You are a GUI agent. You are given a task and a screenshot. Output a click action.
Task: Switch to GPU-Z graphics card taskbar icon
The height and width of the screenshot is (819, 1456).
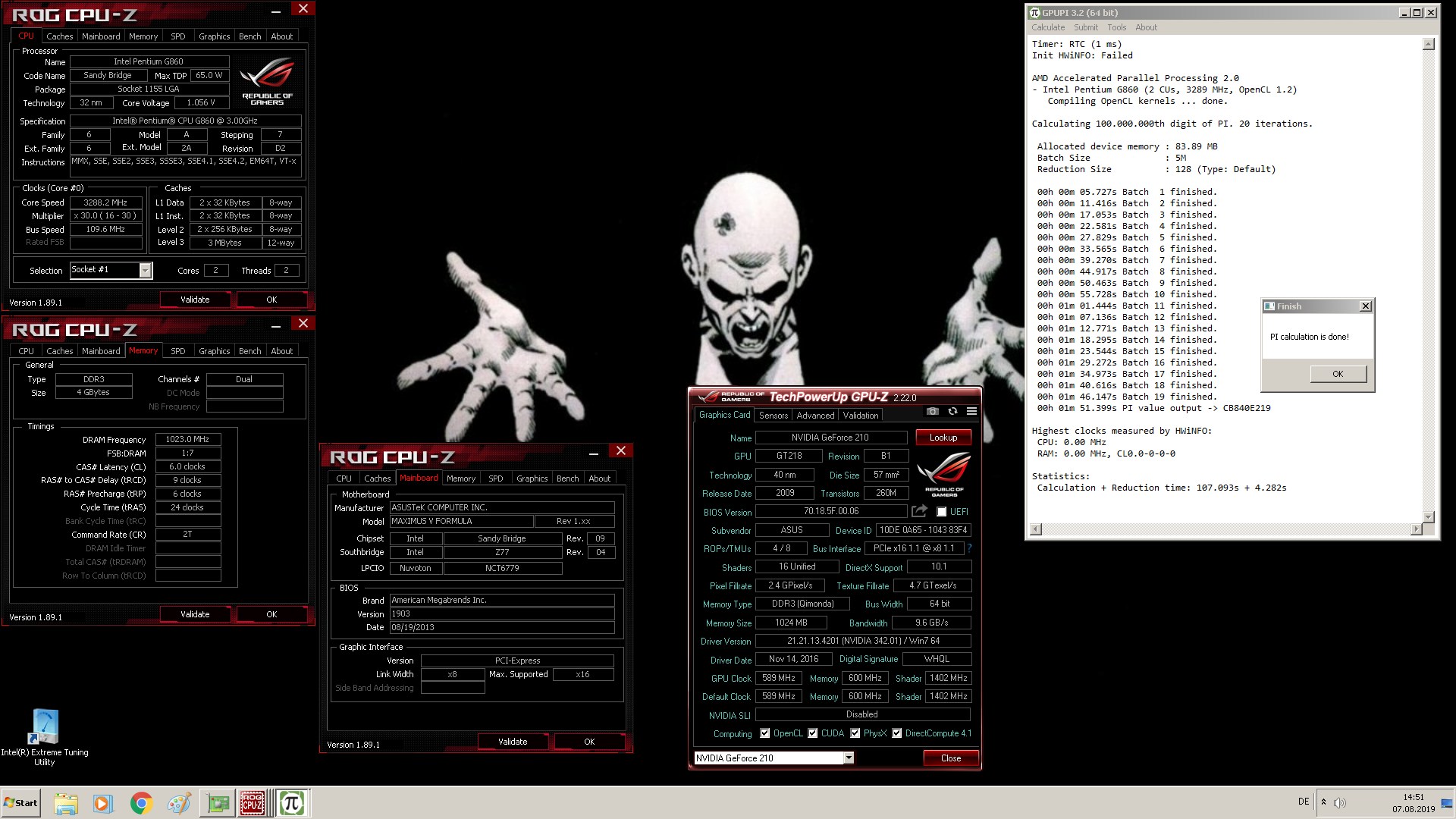218,803
